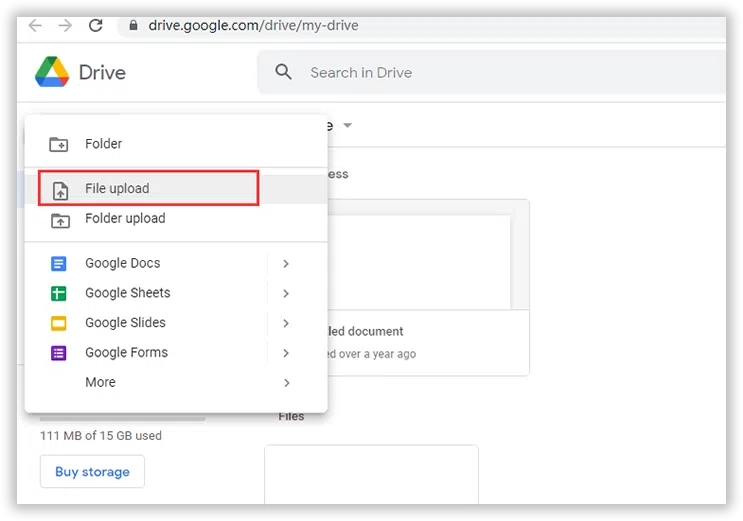Click the green Google Sheets icon
This screenshot has height=521, width=743.
(x=59, y=294)
